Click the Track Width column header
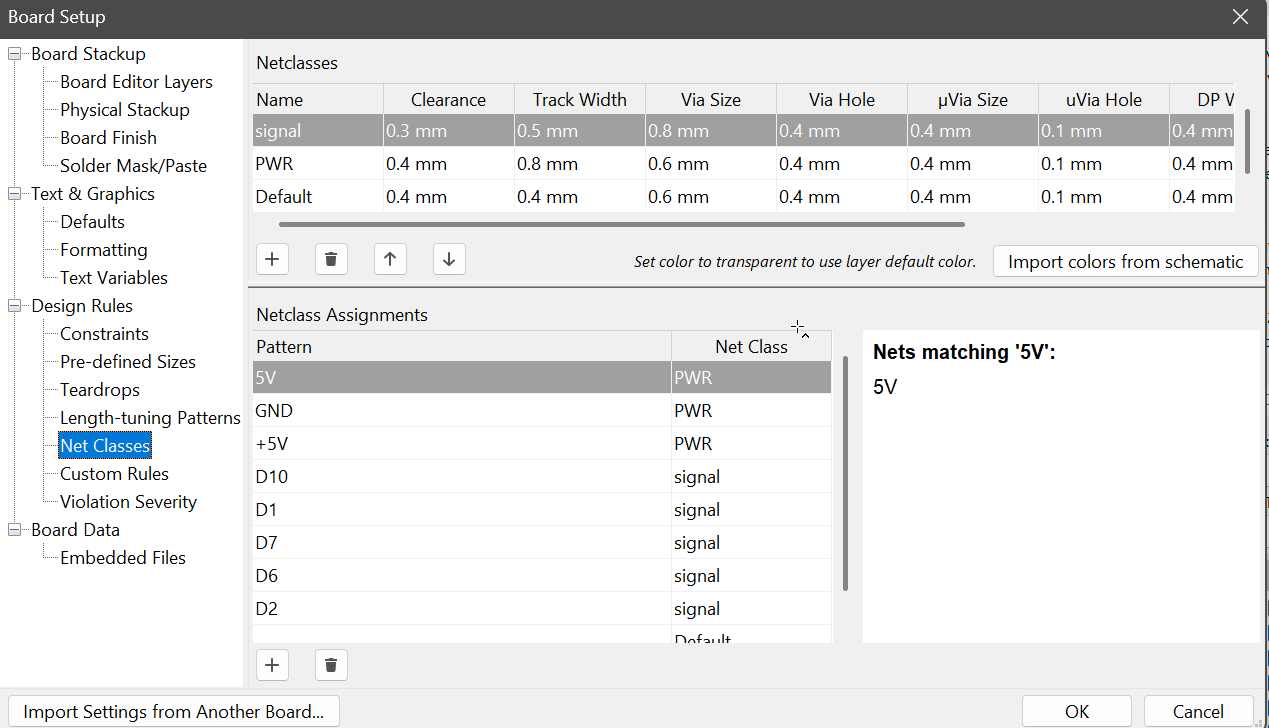Viewport: 1269px width, 728px height. click(x=579, y=100)
